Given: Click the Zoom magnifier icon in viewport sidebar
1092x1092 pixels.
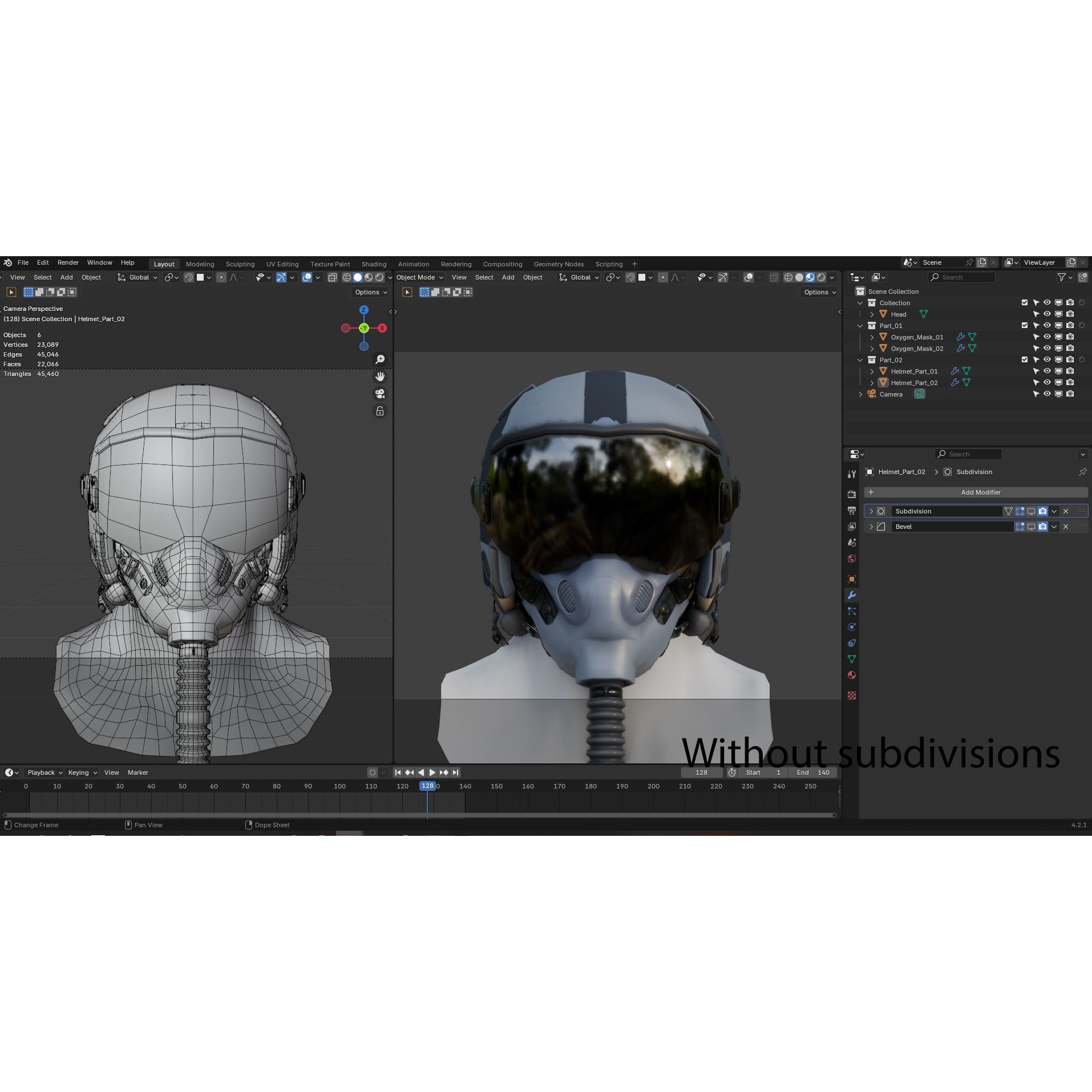Looking at the screenshot, I should point(380,359).
